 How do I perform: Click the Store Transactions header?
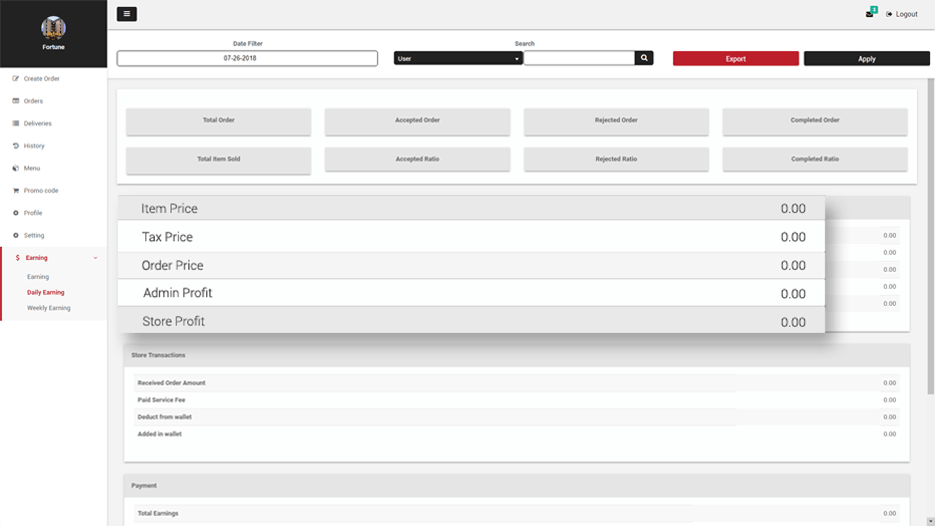516,355
